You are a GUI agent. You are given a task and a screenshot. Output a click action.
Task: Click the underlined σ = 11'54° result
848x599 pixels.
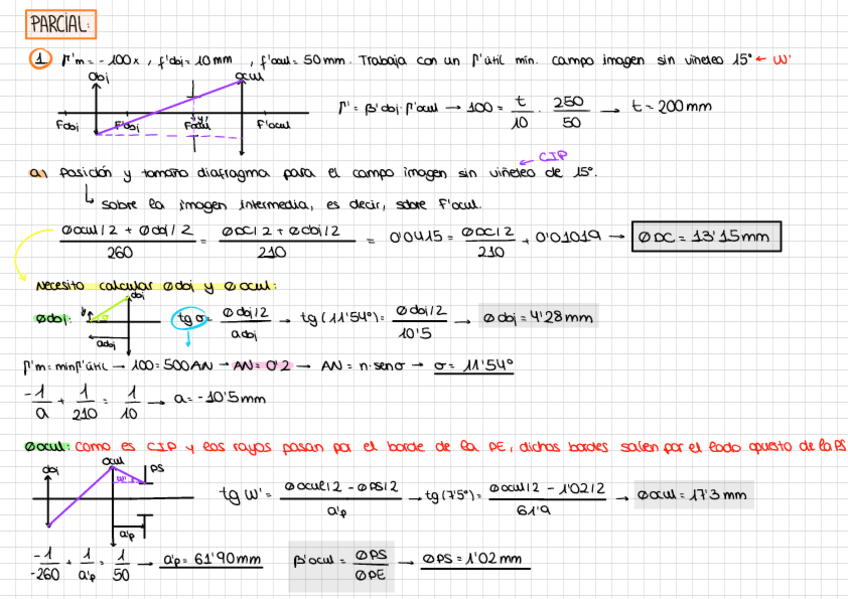[x=473, y=367]
